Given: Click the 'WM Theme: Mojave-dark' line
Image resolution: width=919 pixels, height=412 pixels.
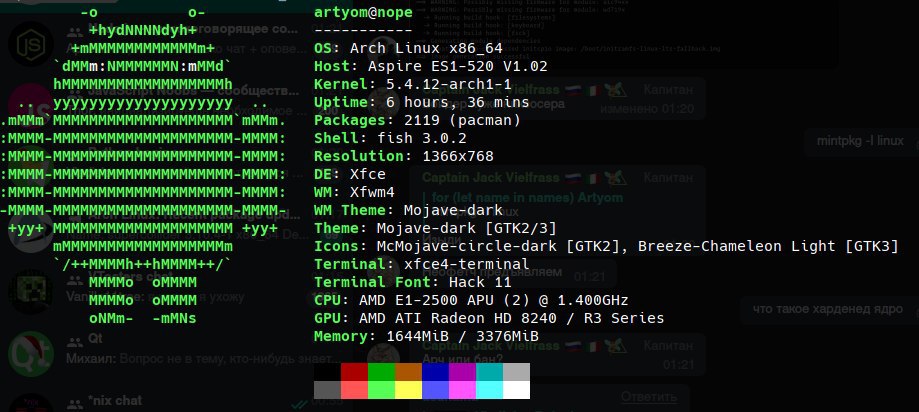Looking at the screenshot, I should coord(409,210).
